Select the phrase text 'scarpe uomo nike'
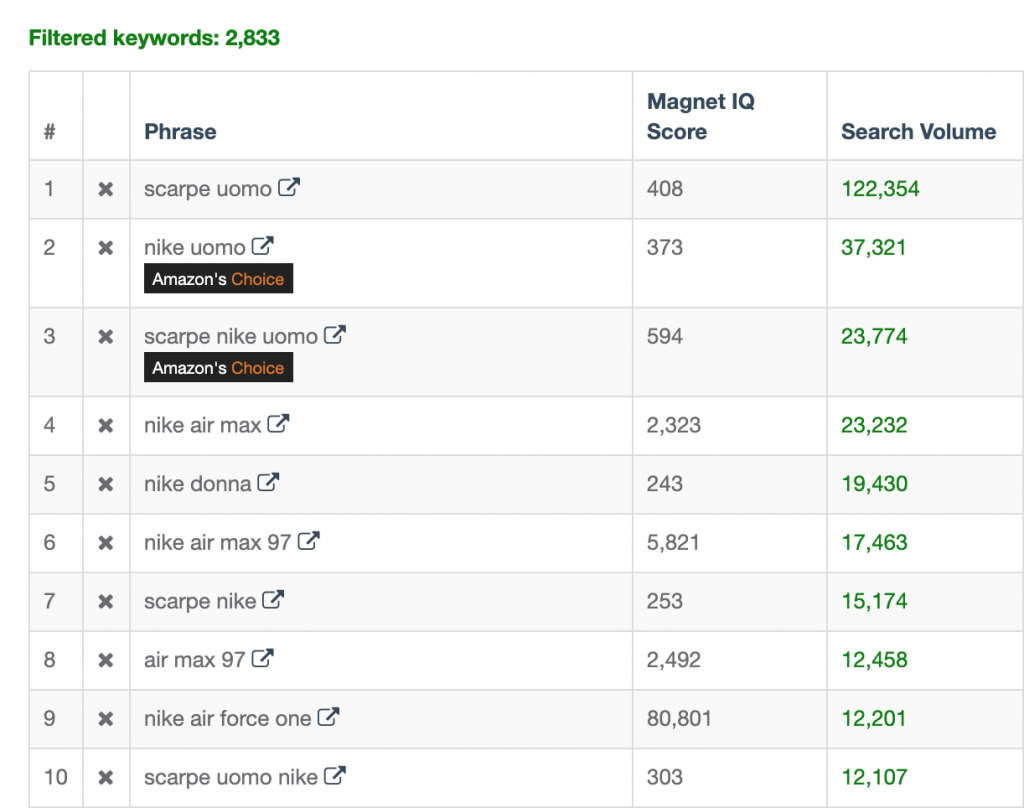This screenshot has width=1024, height=808. click(x=231, y=778)
